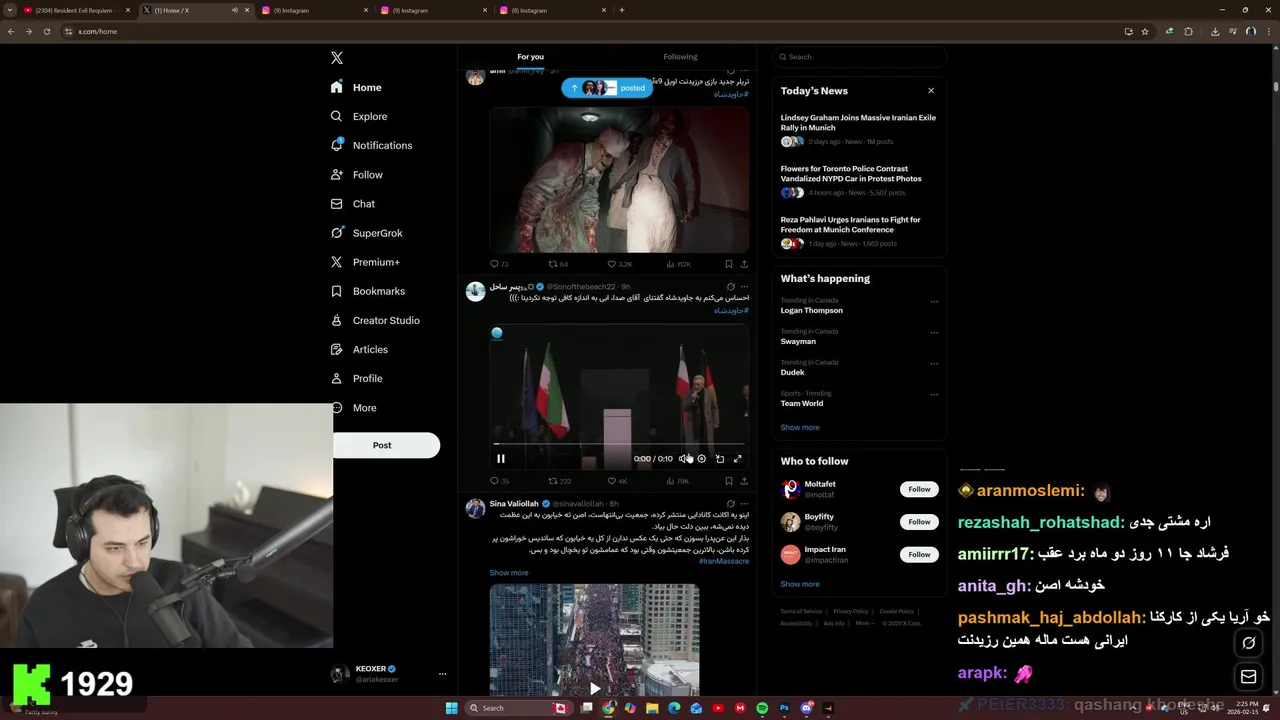Follow the Moltafet account
Image resolution: width=1280 pixels, height=720 pixels.
click(x=919, y=489)
